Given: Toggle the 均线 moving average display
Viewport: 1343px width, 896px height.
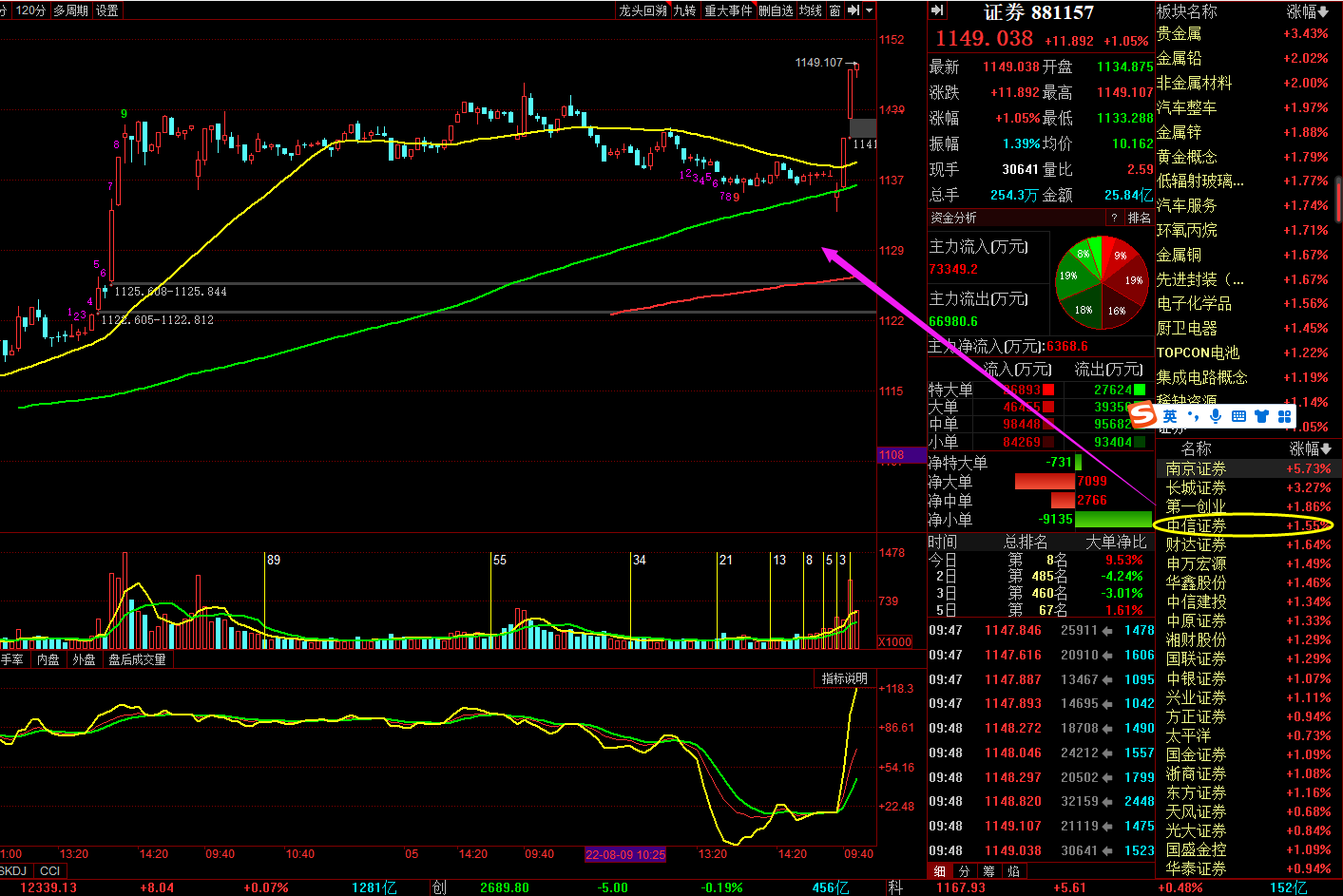Looking at the screenshot, I should (810, 10).
